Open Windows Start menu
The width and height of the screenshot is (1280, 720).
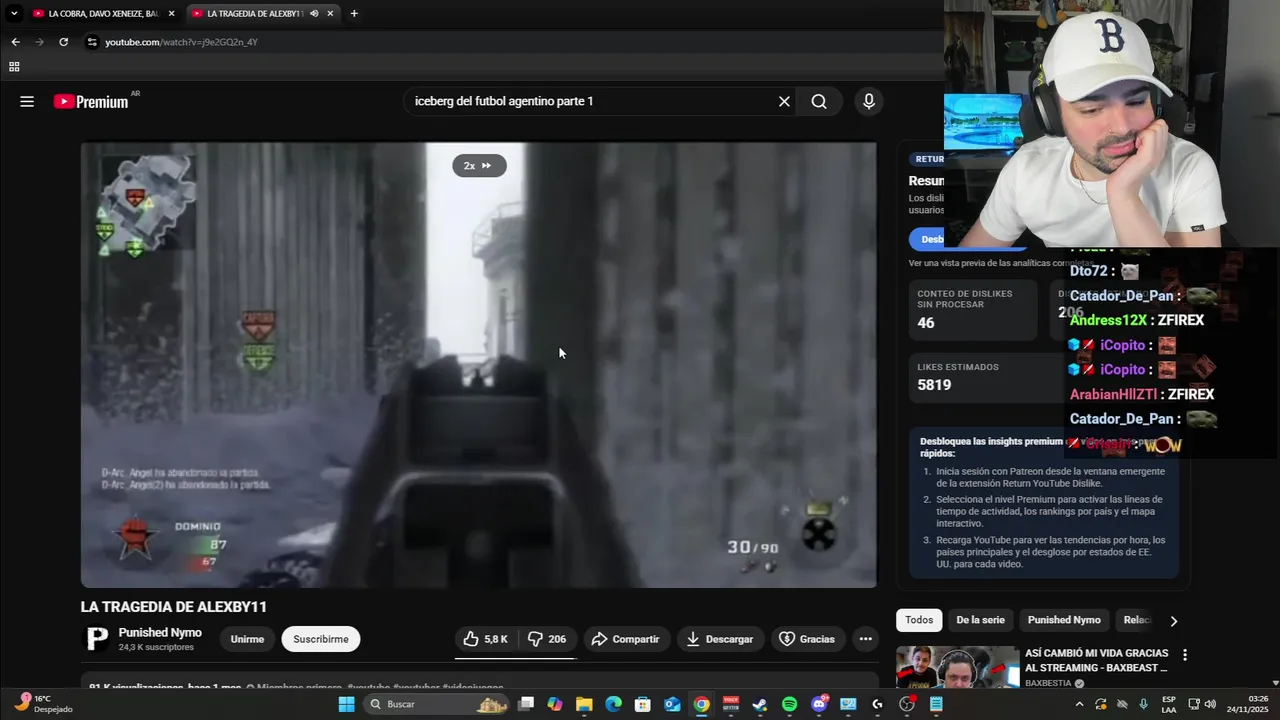point(346,704)
